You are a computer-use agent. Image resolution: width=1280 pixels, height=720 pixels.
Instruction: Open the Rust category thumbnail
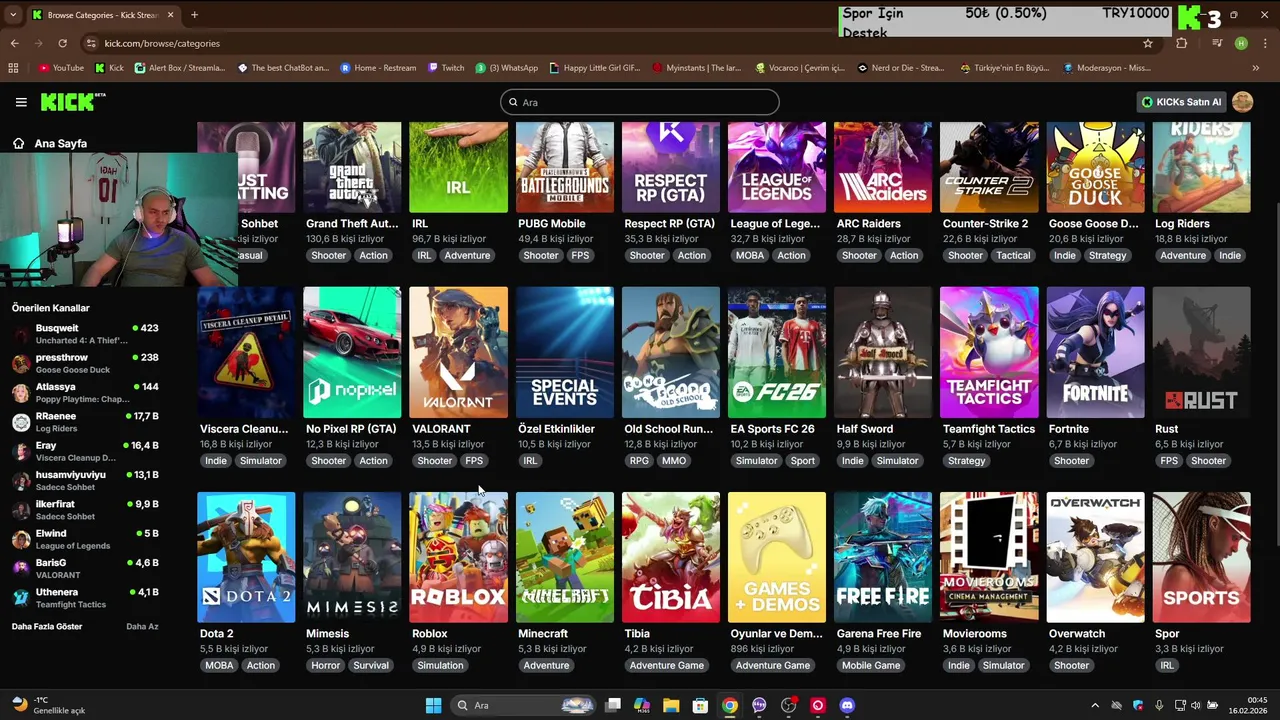[1201, 352]
